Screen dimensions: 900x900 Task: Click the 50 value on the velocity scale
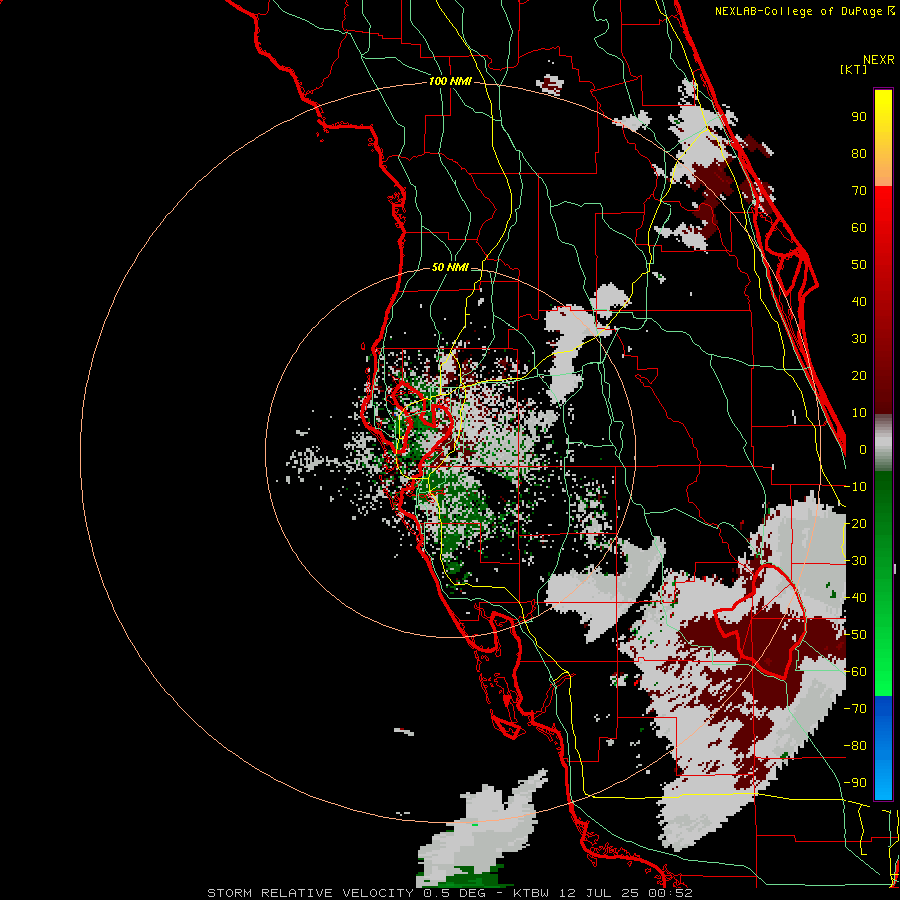[859, 265]
